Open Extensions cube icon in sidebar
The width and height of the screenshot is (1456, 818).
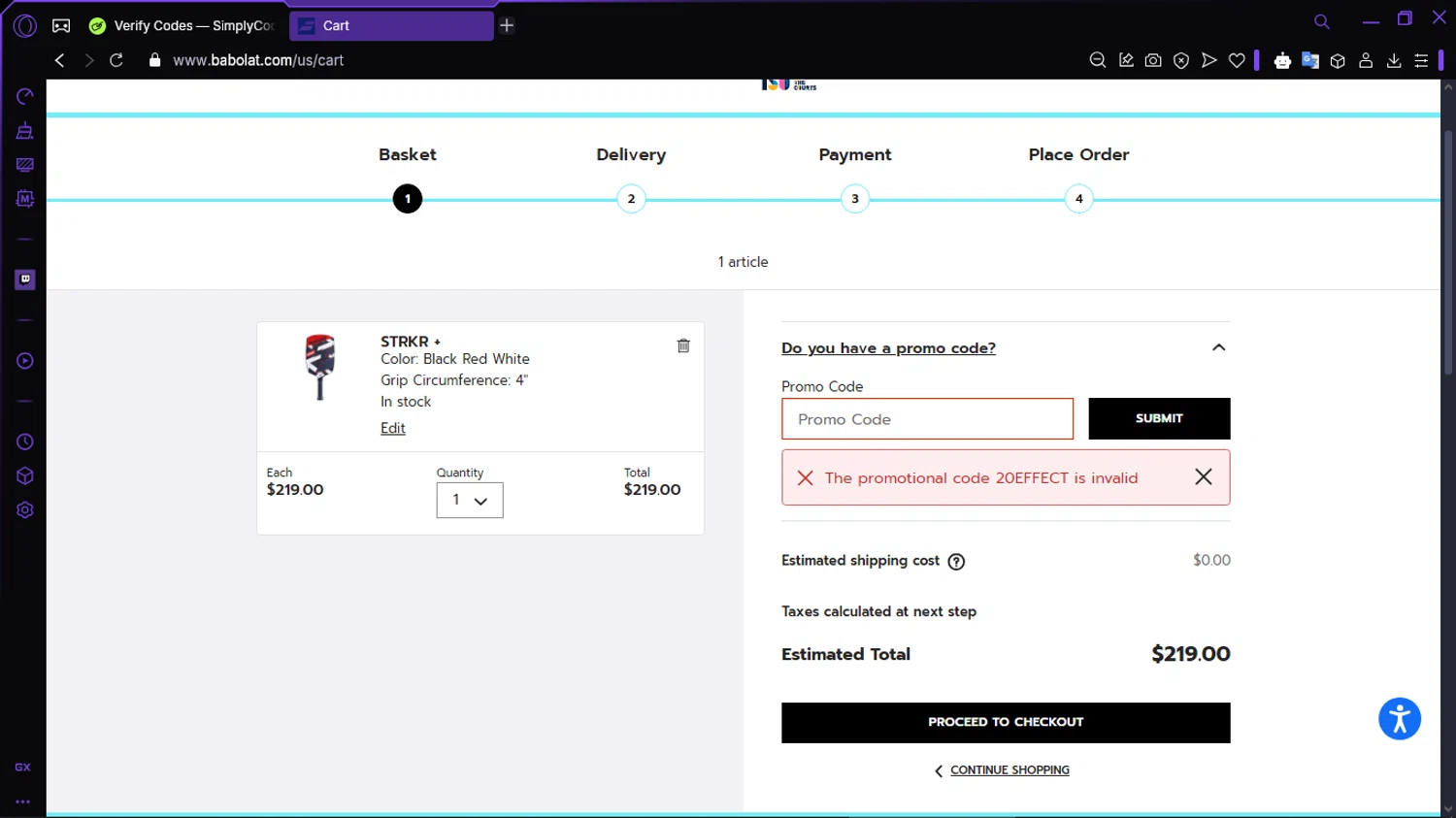click(25, 475)
